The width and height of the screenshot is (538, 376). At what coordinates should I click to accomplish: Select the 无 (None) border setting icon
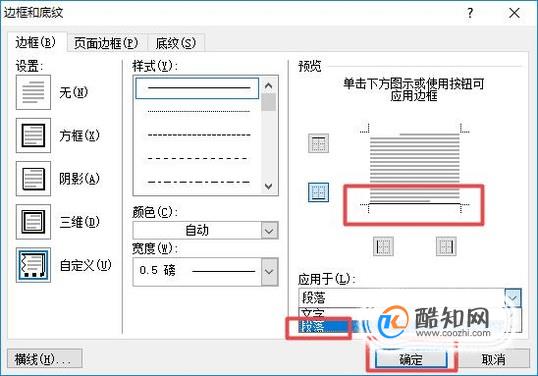[33, 92]
